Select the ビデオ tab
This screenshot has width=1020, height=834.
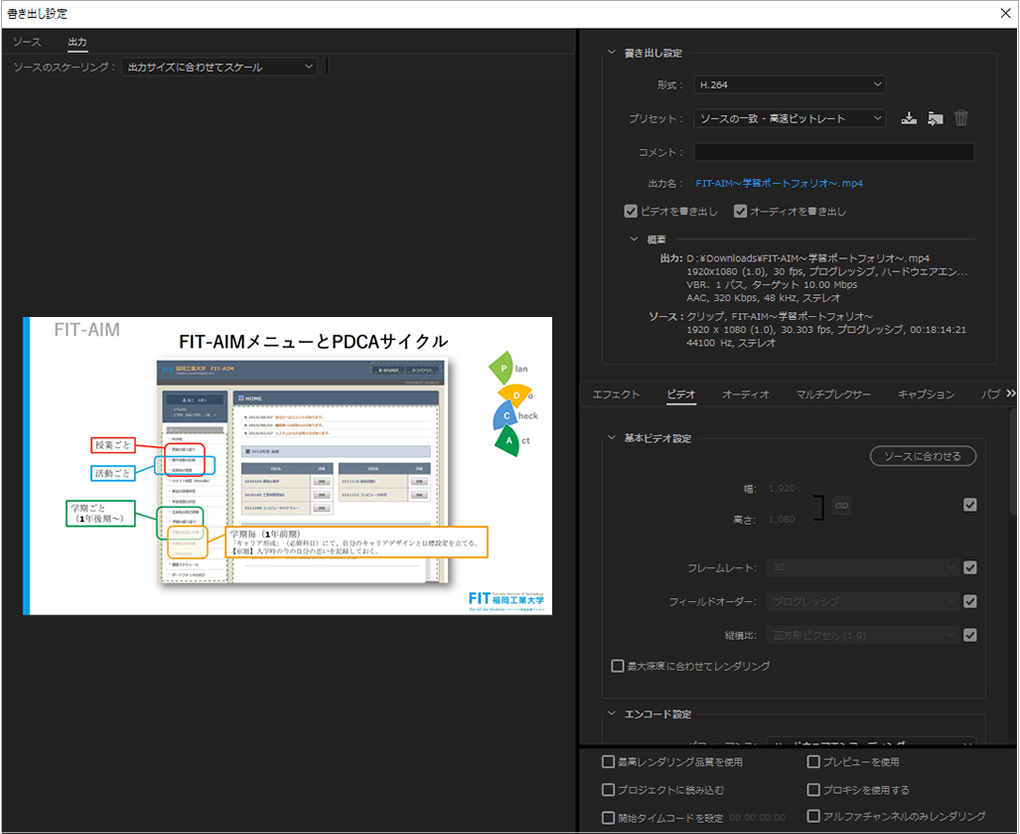pyautogui.click(x=681, y=394)
